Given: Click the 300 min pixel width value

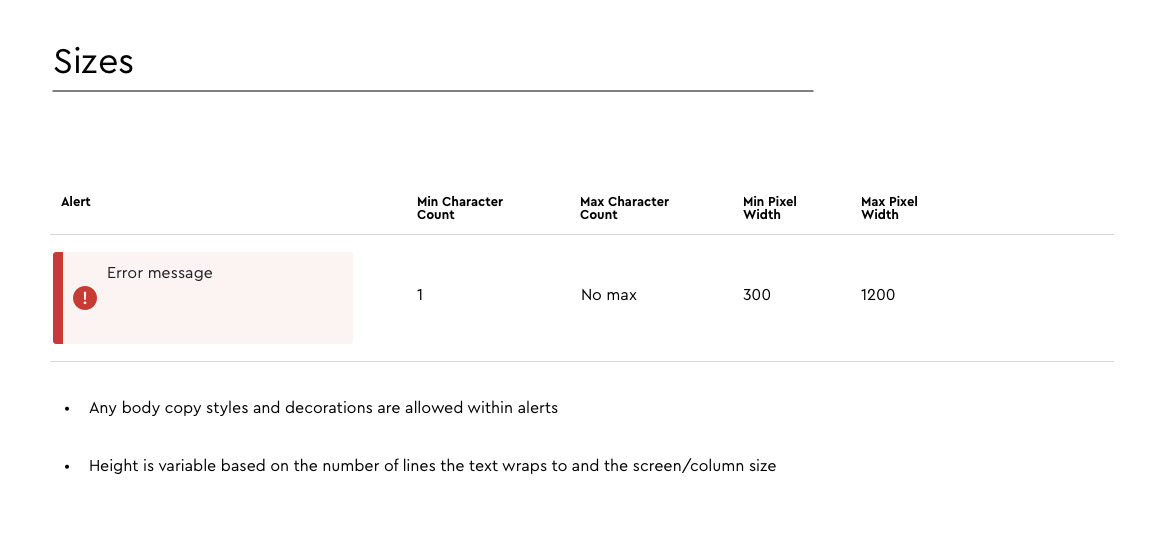Looking at the screenshot, I should click(756, 295).
